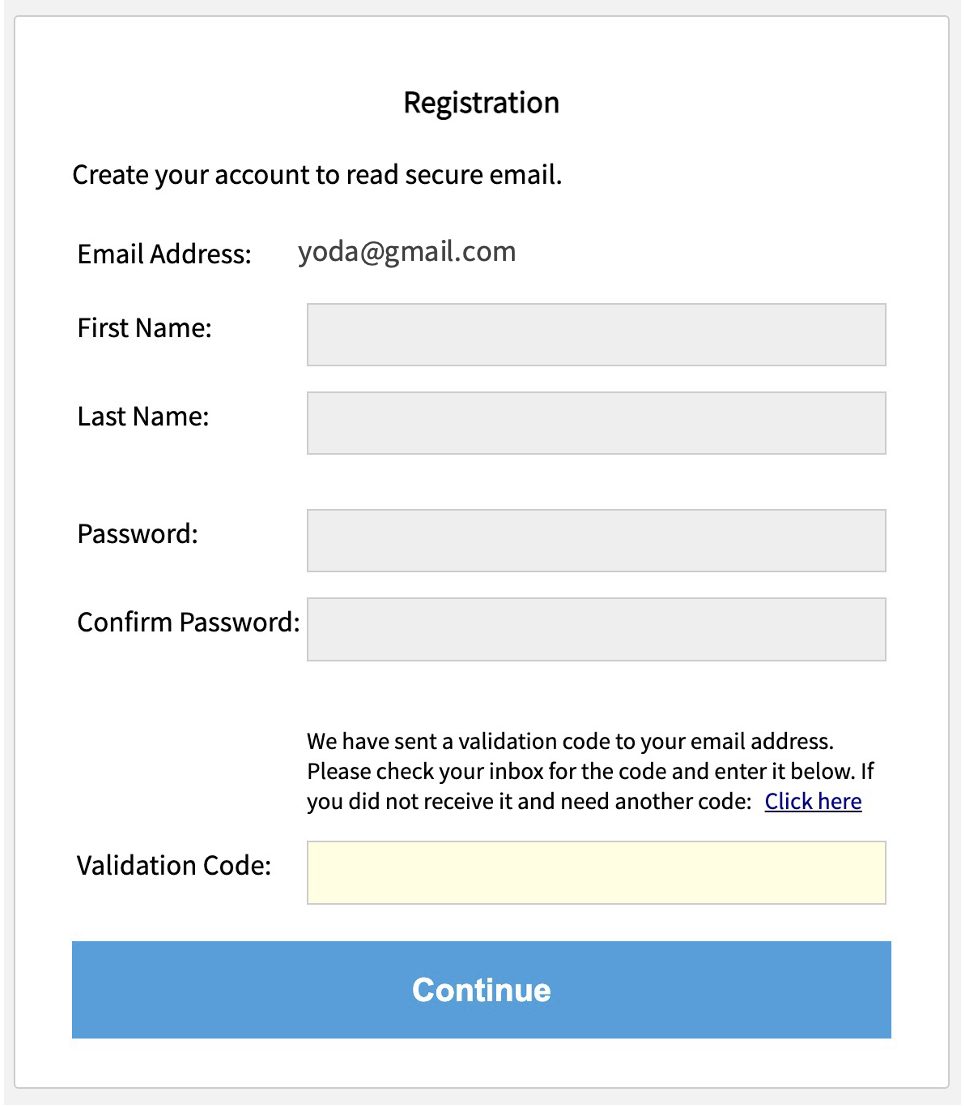Viewport: 966px width, 1106px height.
Task: Click the "We have sent a validation code" line
Action: pos(570,742)
